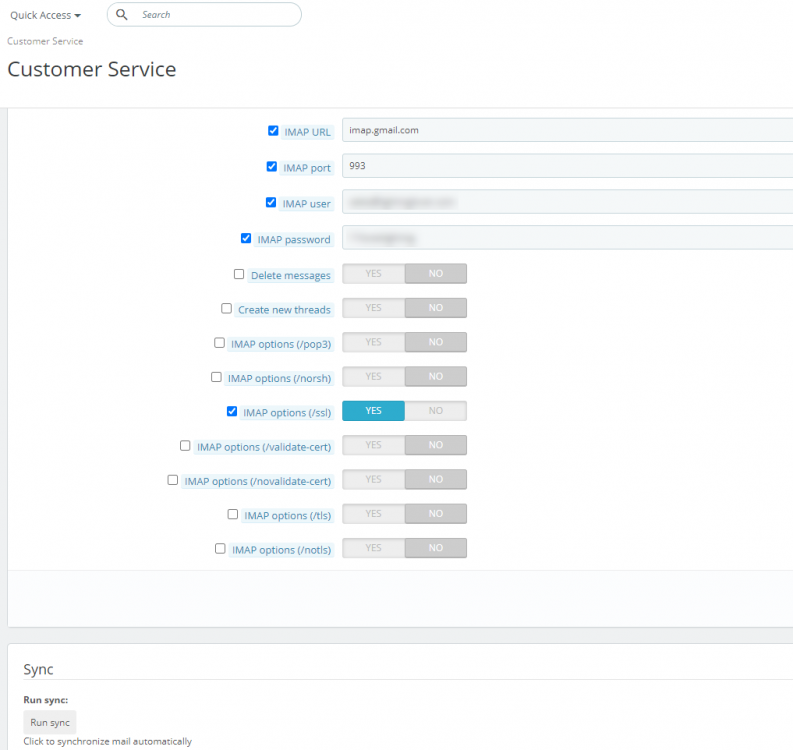Edit the IMAP URL field imap.gmail.com

(567, 130)
